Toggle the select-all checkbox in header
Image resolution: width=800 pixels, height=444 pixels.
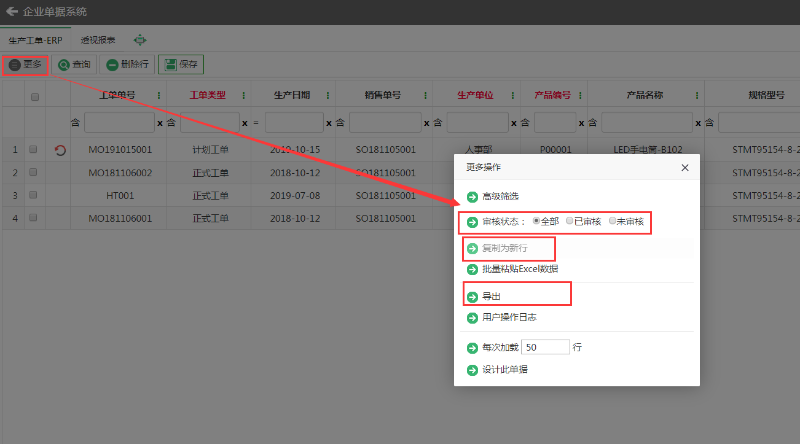(35, 96)
